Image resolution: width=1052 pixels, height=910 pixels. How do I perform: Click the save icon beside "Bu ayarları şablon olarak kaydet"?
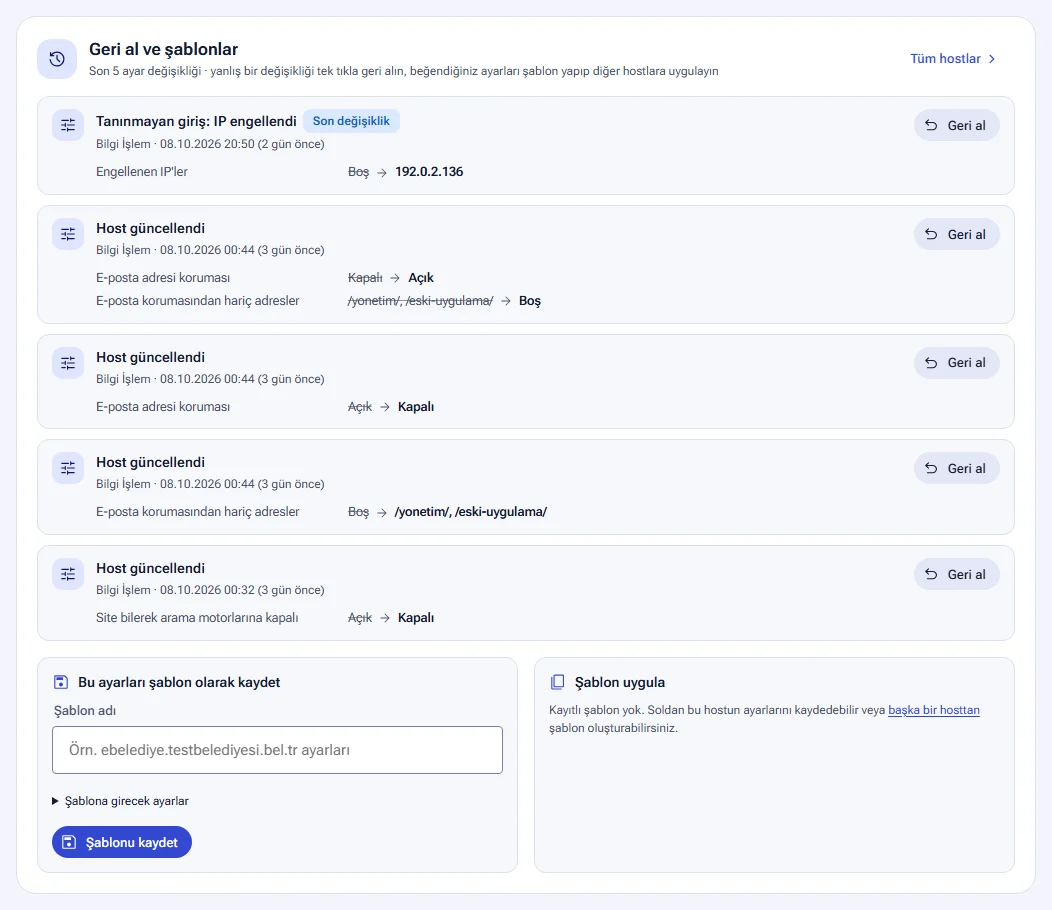pos(60,682)
